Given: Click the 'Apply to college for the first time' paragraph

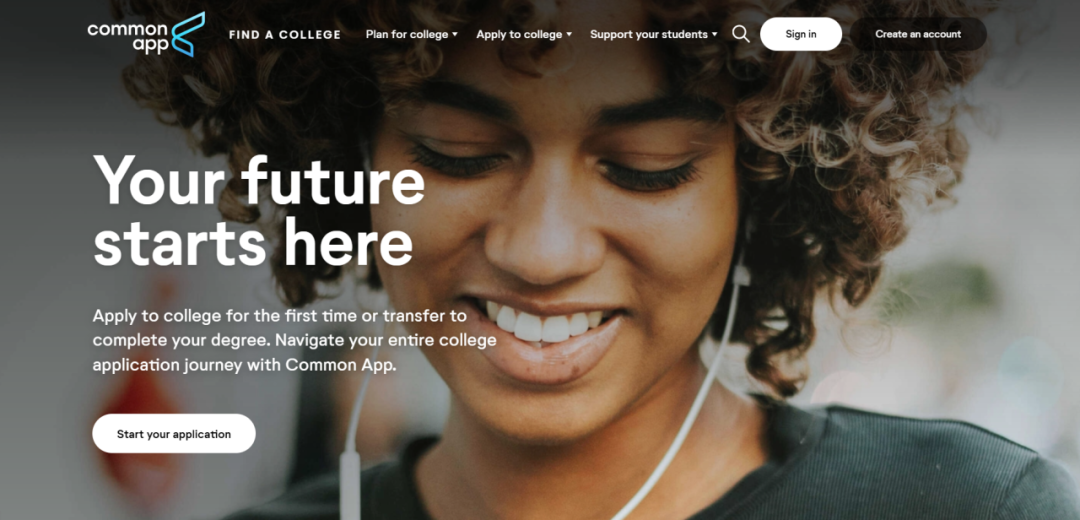Looking at the screenshot, I should [294, 340].
